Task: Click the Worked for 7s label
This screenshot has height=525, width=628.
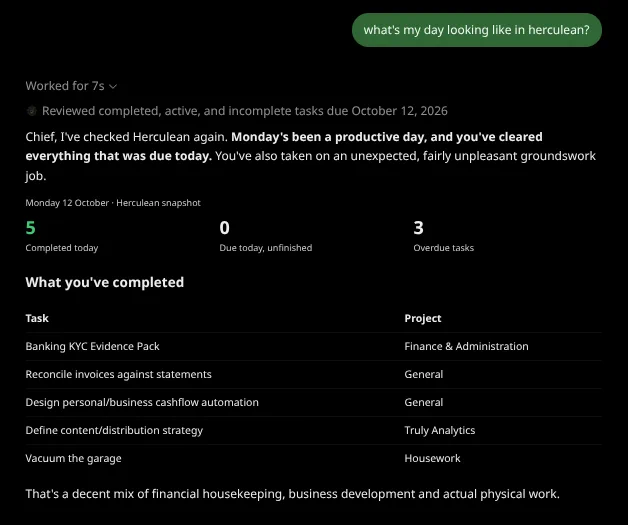Action: pyautogui.click(x=65, y=86)
